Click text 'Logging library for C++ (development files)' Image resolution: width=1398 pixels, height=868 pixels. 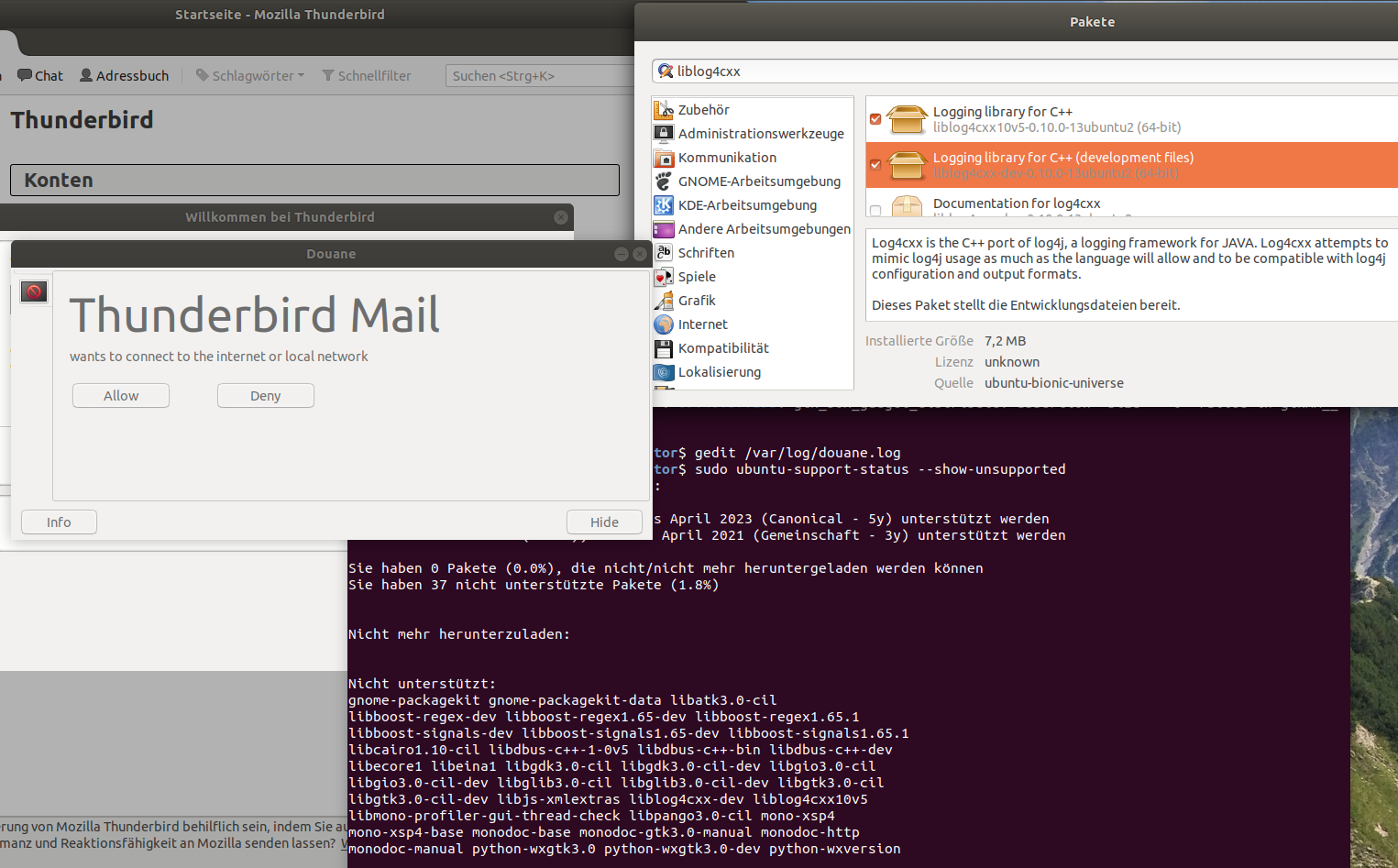1063,158
